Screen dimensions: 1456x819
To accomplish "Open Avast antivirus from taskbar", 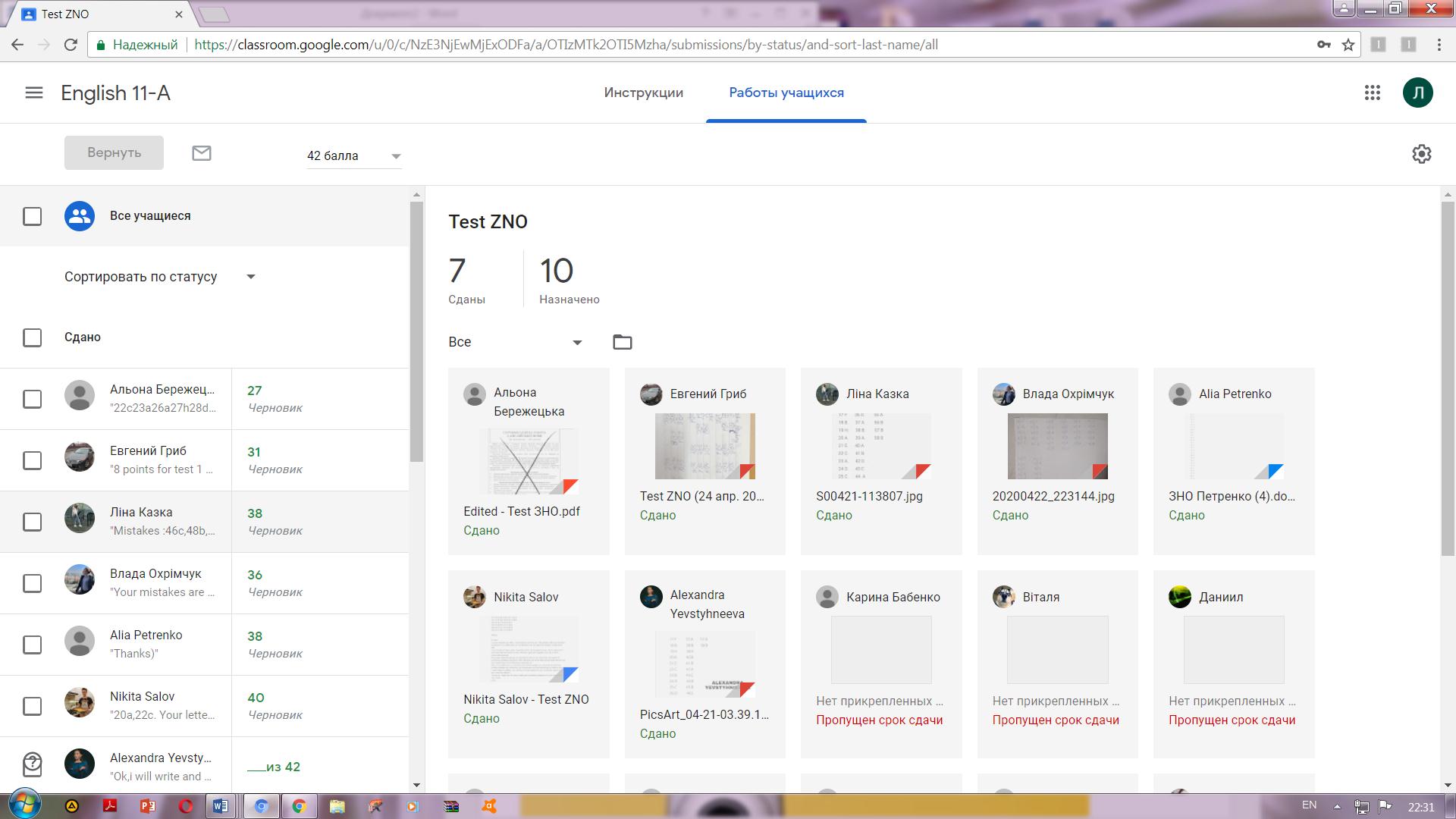I will tap(489, 806).
